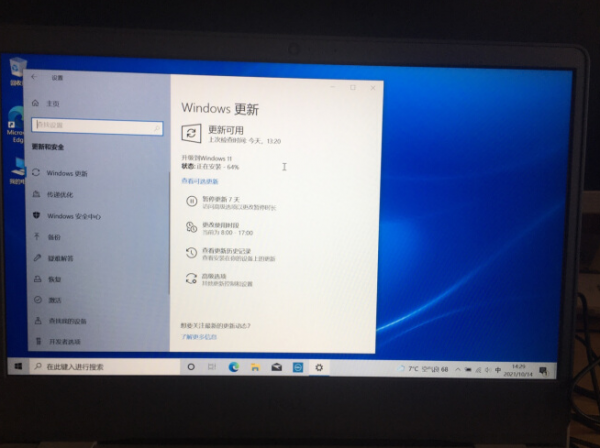This screenshot has width=600, height=448.
Task: Open the This PC desktop icon
Action: coord(17,171)
